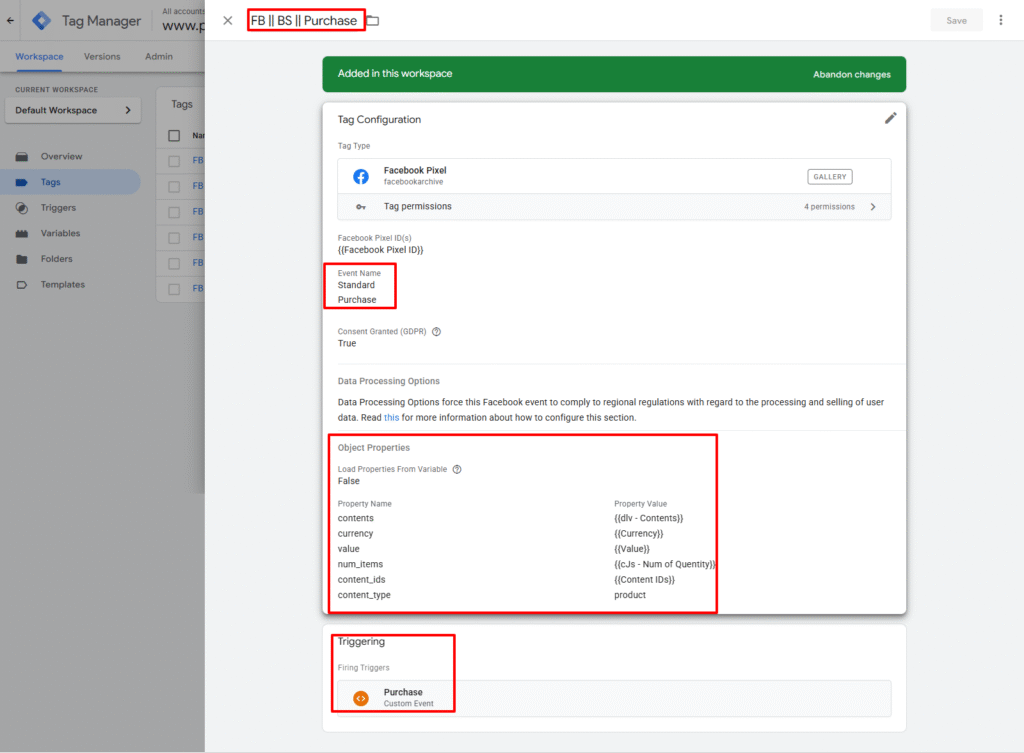Viewport: 1024px width, 753px height.
Task: Check the second tag row checkbox
Action: pyautogui.click(x=174, y=187)
